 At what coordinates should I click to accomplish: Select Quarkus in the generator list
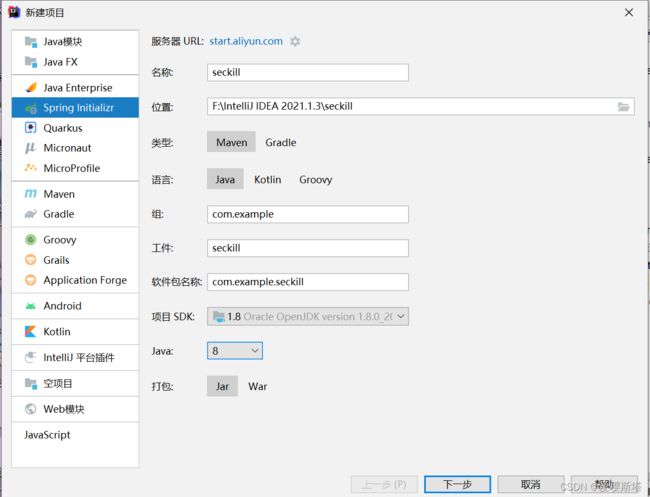[x=75, y=128]
